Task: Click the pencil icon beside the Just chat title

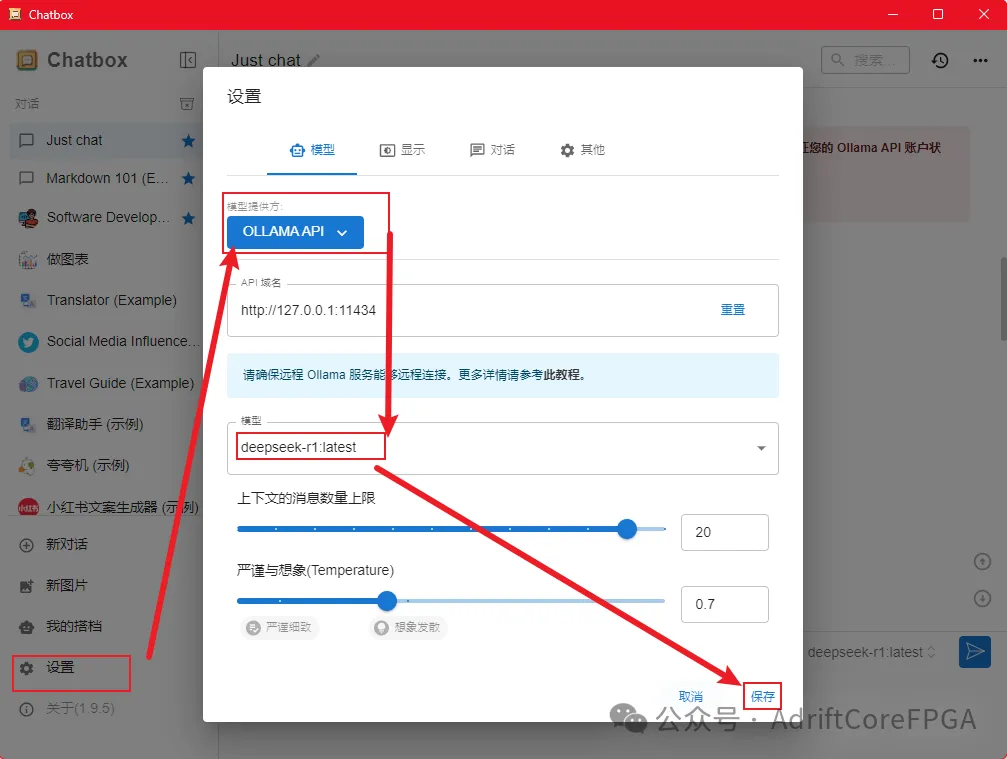Action: (313, 60)
